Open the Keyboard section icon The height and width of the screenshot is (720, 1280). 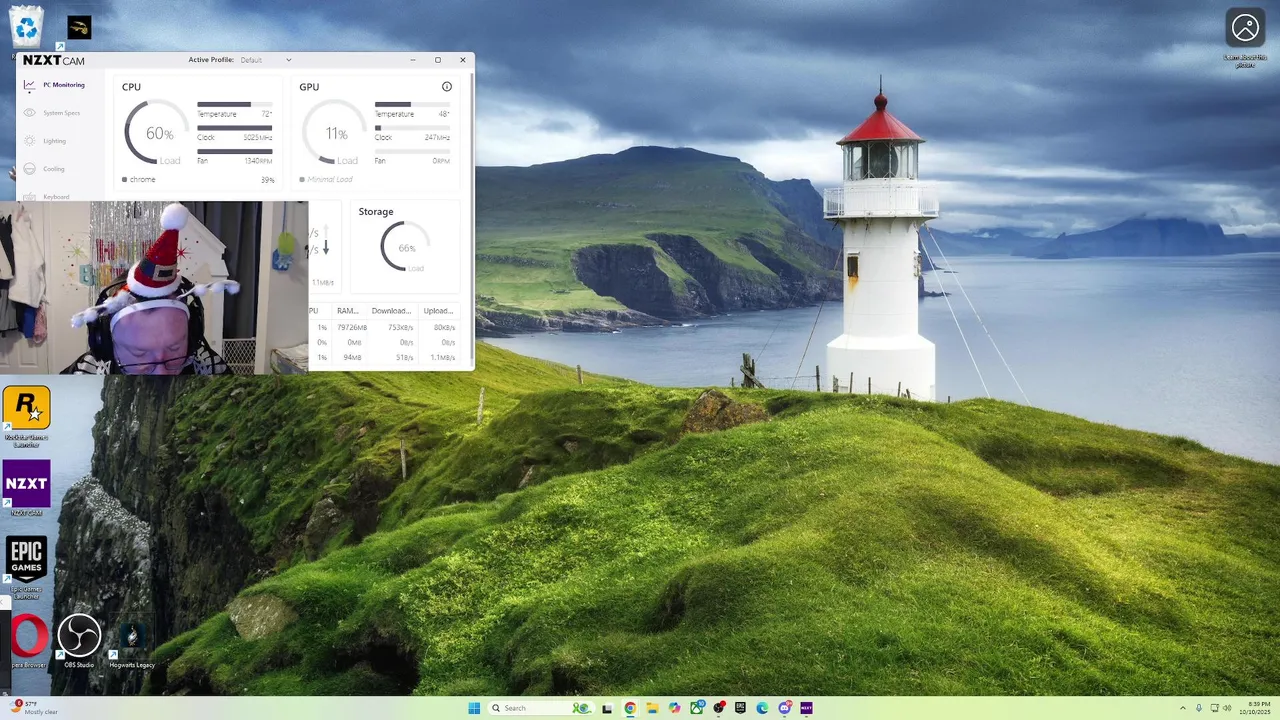click(x=29, y=196)
